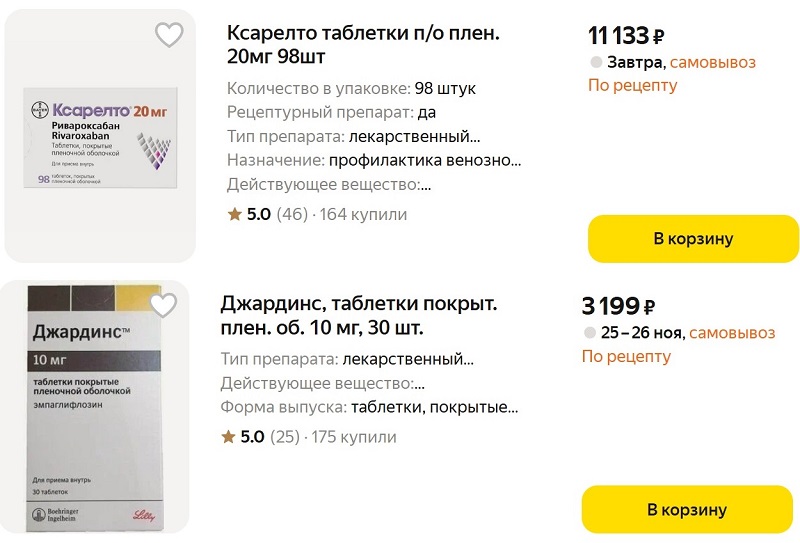
Task: Click the star rating icon for Ксарелто
Action: [235, 214]
